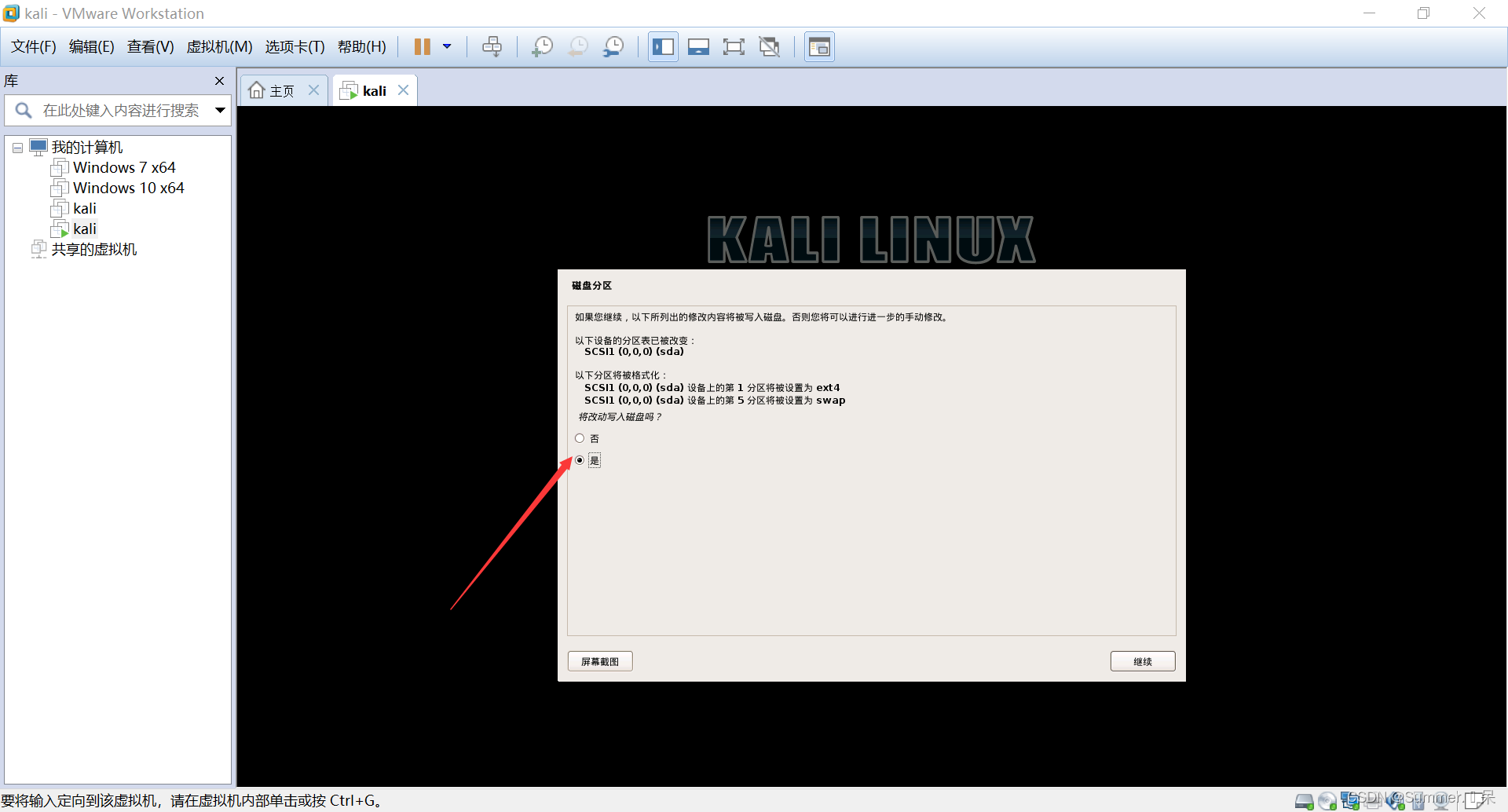Toggle the library sidebar view
Image resolution: width=1508 pixels, height=812 pixels.
tap(663, 47)
